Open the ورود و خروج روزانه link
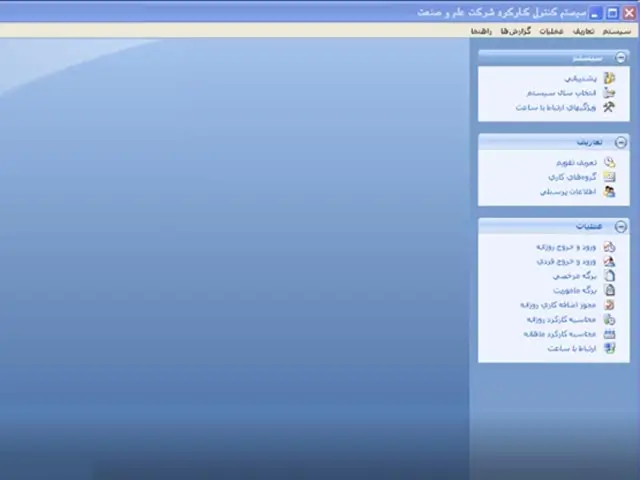This screenshot has width=640, height=480. 568,246
